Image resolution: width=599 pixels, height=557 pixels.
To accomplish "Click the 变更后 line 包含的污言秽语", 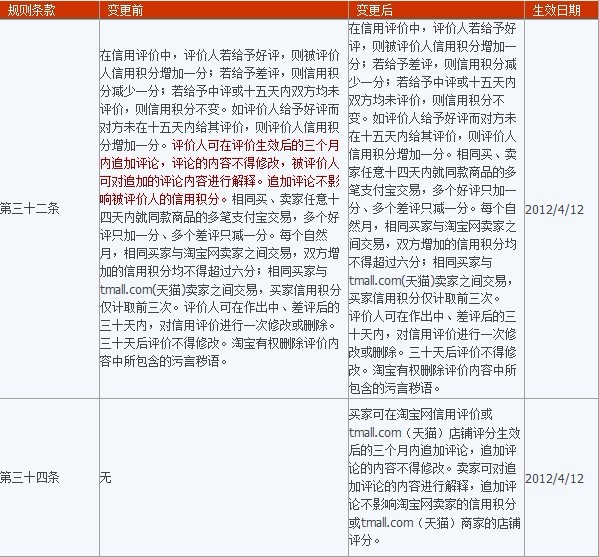I will click(395, 388).
